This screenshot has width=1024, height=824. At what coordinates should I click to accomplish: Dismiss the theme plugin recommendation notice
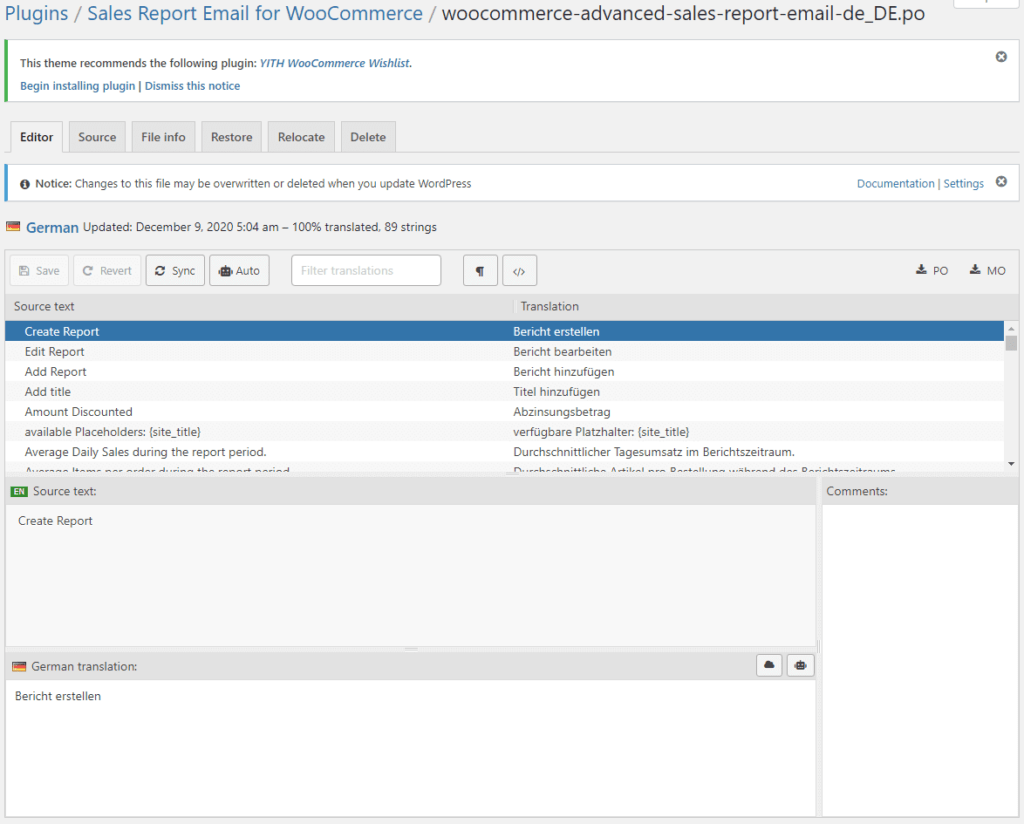(x=1001, y=57)
